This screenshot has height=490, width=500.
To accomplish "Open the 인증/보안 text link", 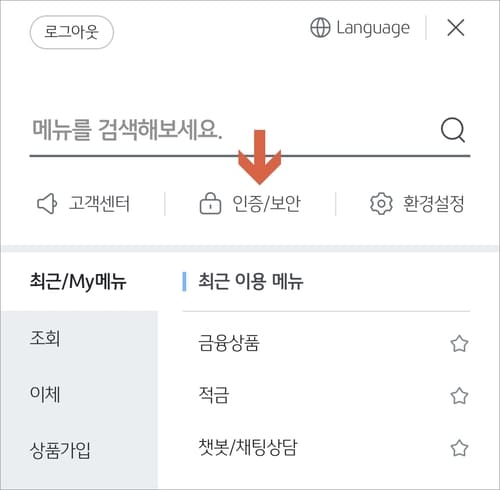I will coord(266,204).
